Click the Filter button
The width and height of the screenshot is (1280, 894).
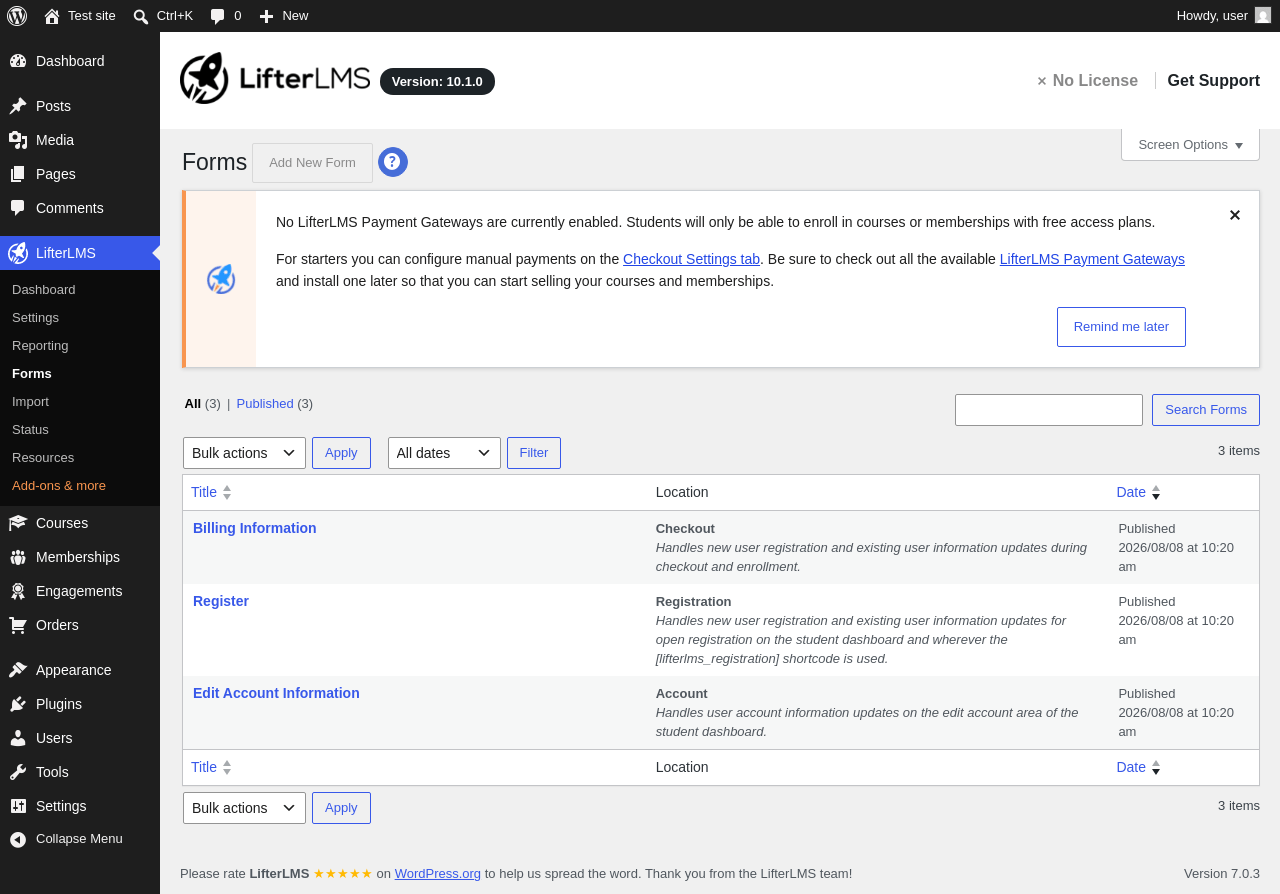534,453
